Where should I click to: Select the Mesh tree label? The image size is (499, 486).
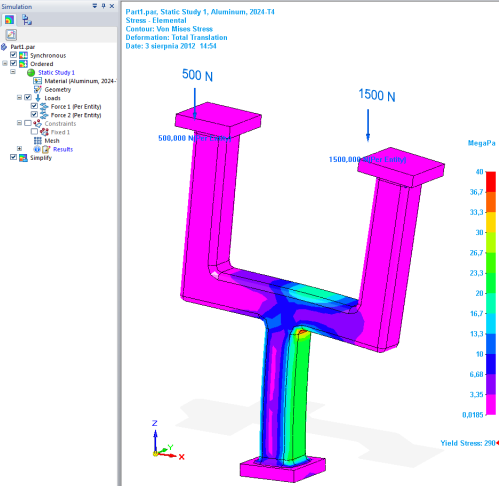(x=52, y=141)
